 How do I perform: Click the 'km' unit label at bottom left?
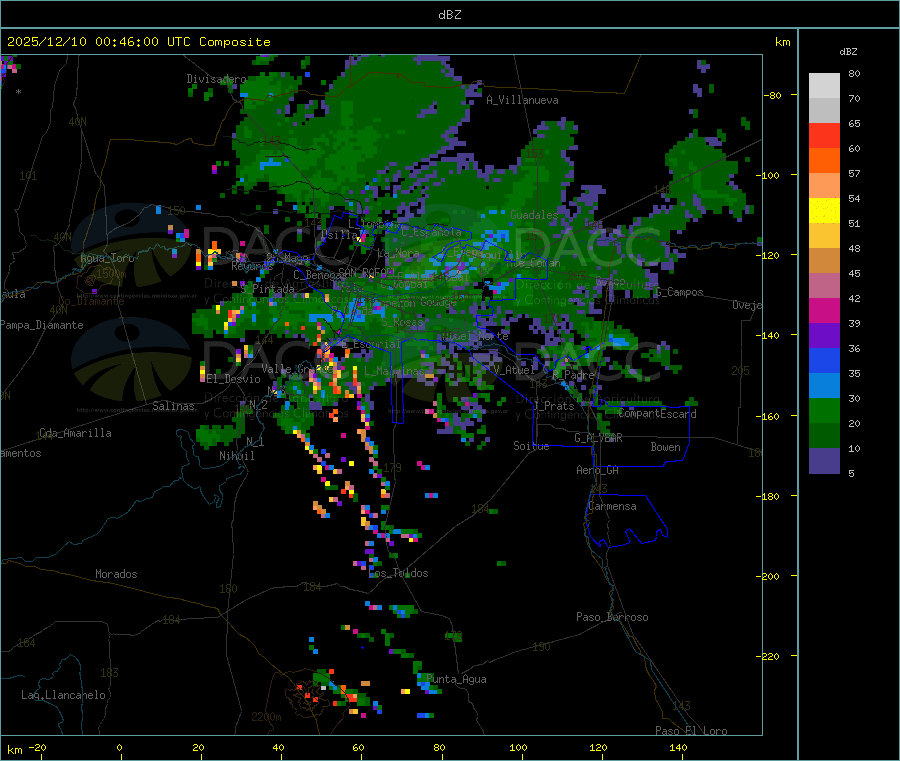pos(14,750)
